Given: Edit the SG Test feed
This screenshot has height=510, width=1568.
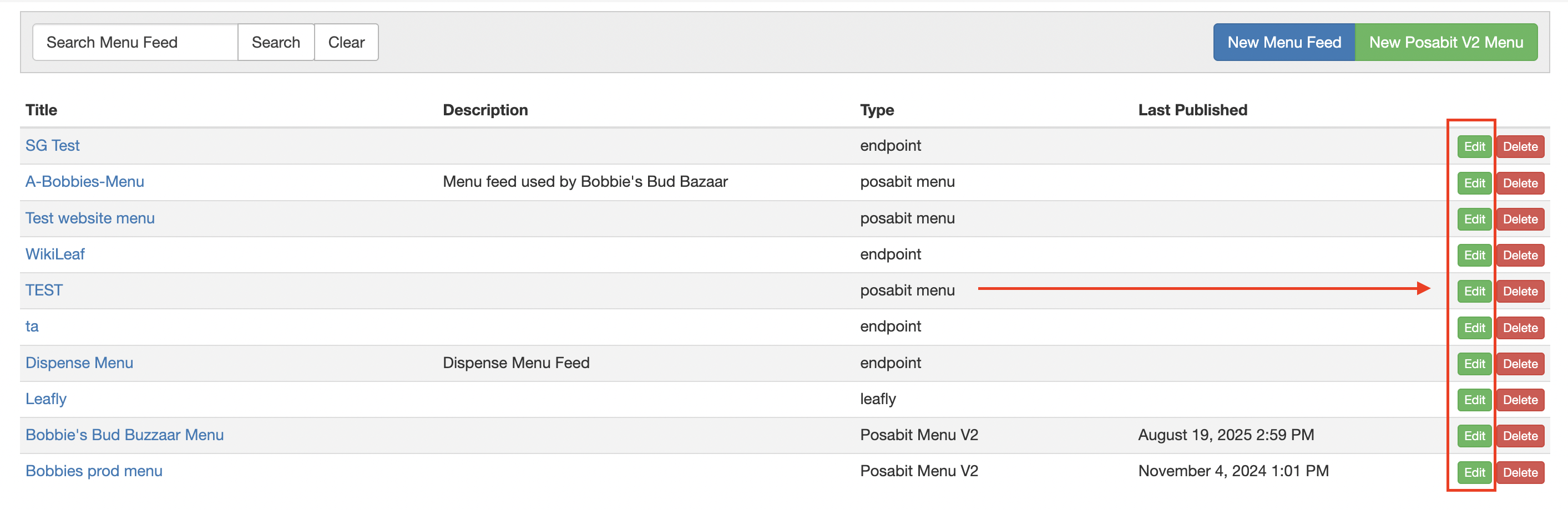Looking at the screenshot, I should click(1474, 147).
